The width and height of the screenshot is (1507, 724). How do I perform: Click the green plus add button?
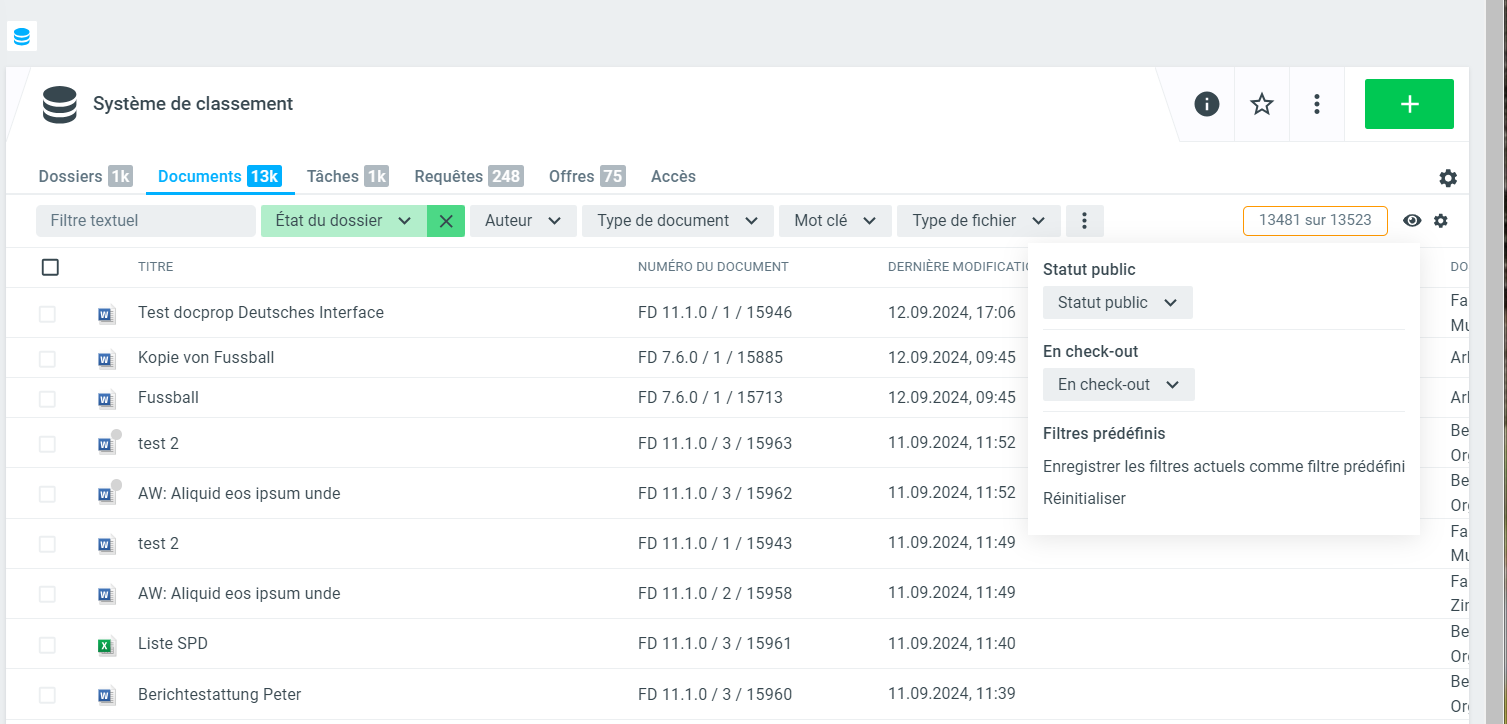pyautogui.click(x=1408, y=104)
